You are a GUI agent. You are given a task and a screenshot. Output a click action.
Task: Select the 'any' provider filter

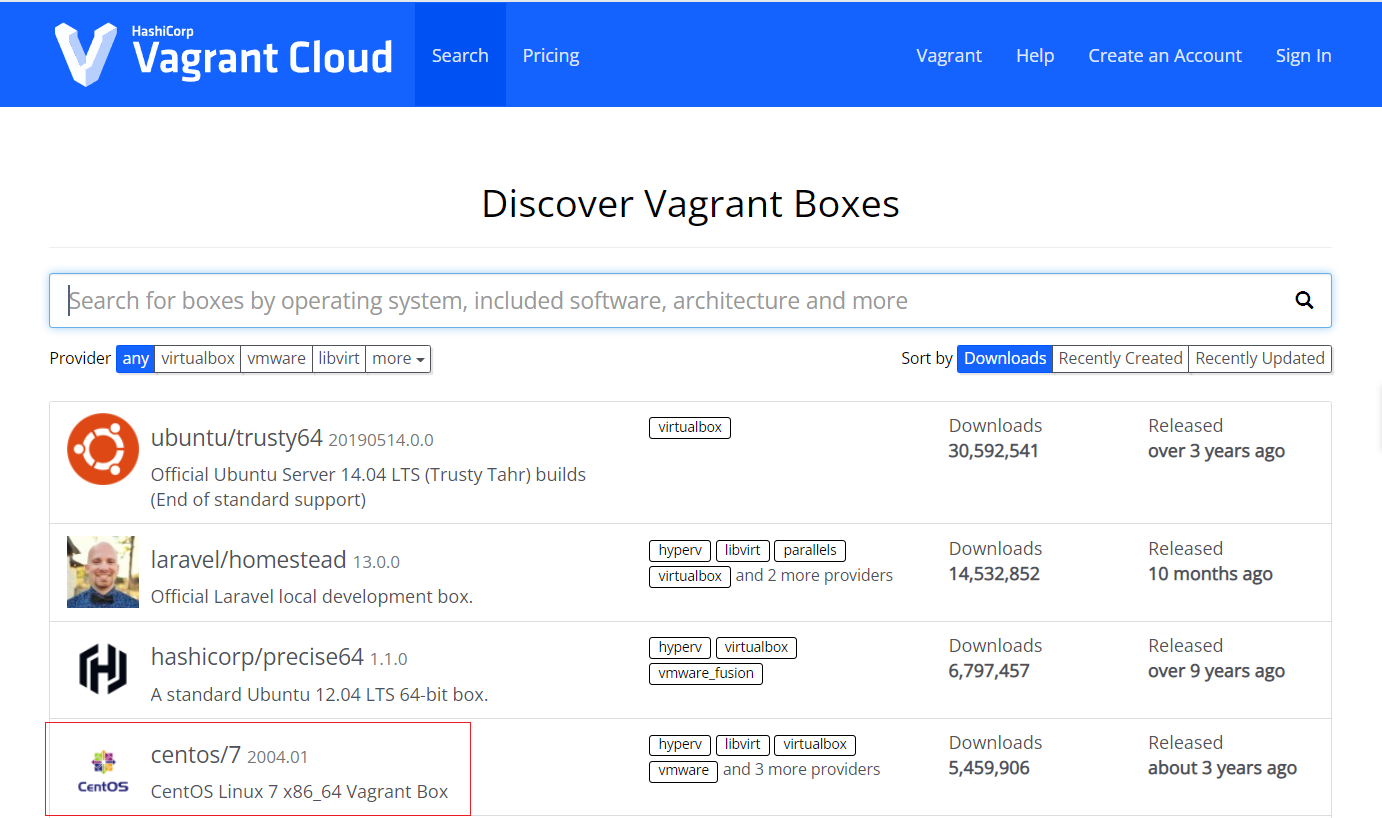[x=136, y=358]
